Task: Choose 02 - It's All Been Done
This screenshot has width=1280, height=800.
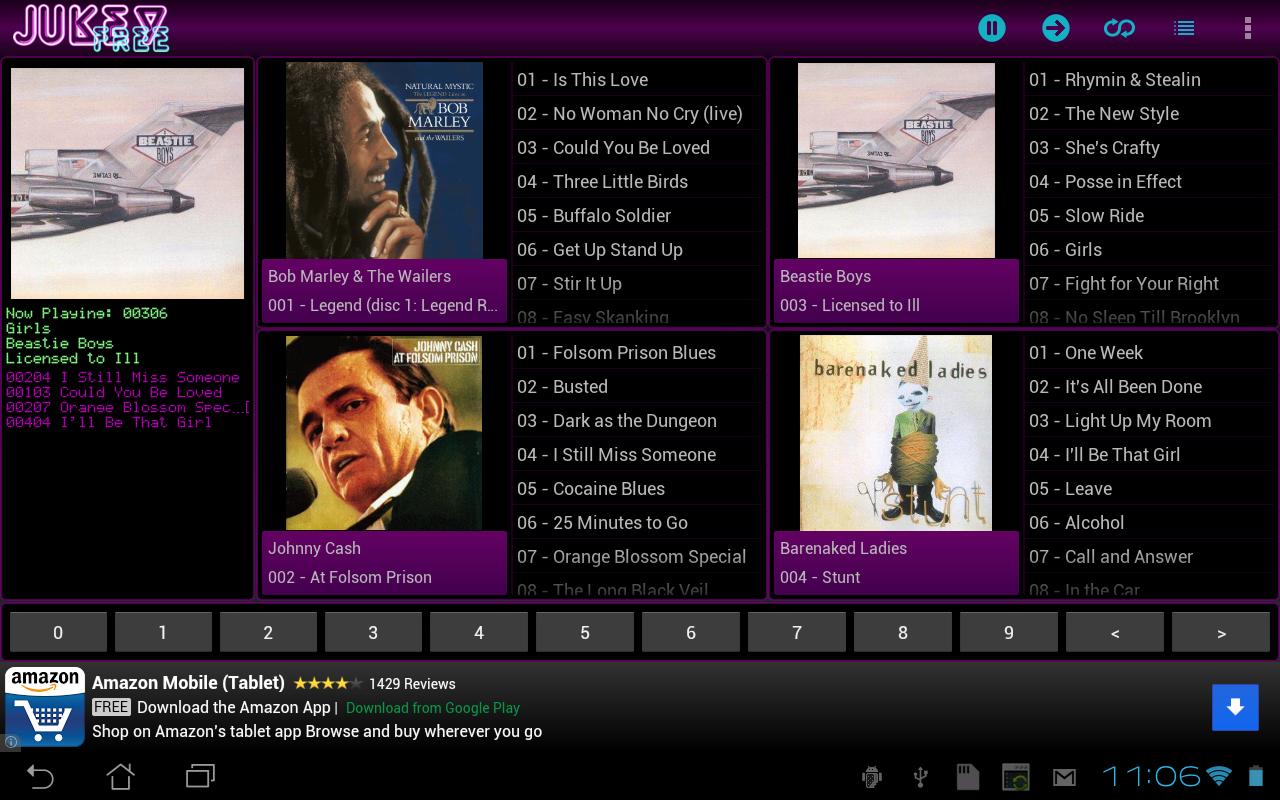Action: point(1150,387)
